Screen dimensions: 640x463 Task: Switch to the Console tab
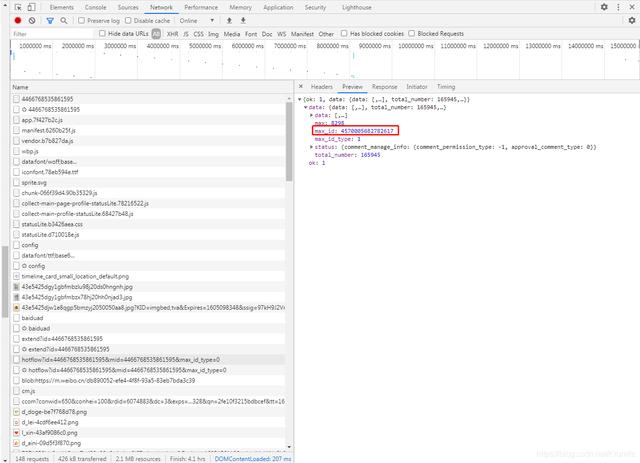tap(95, 7)
